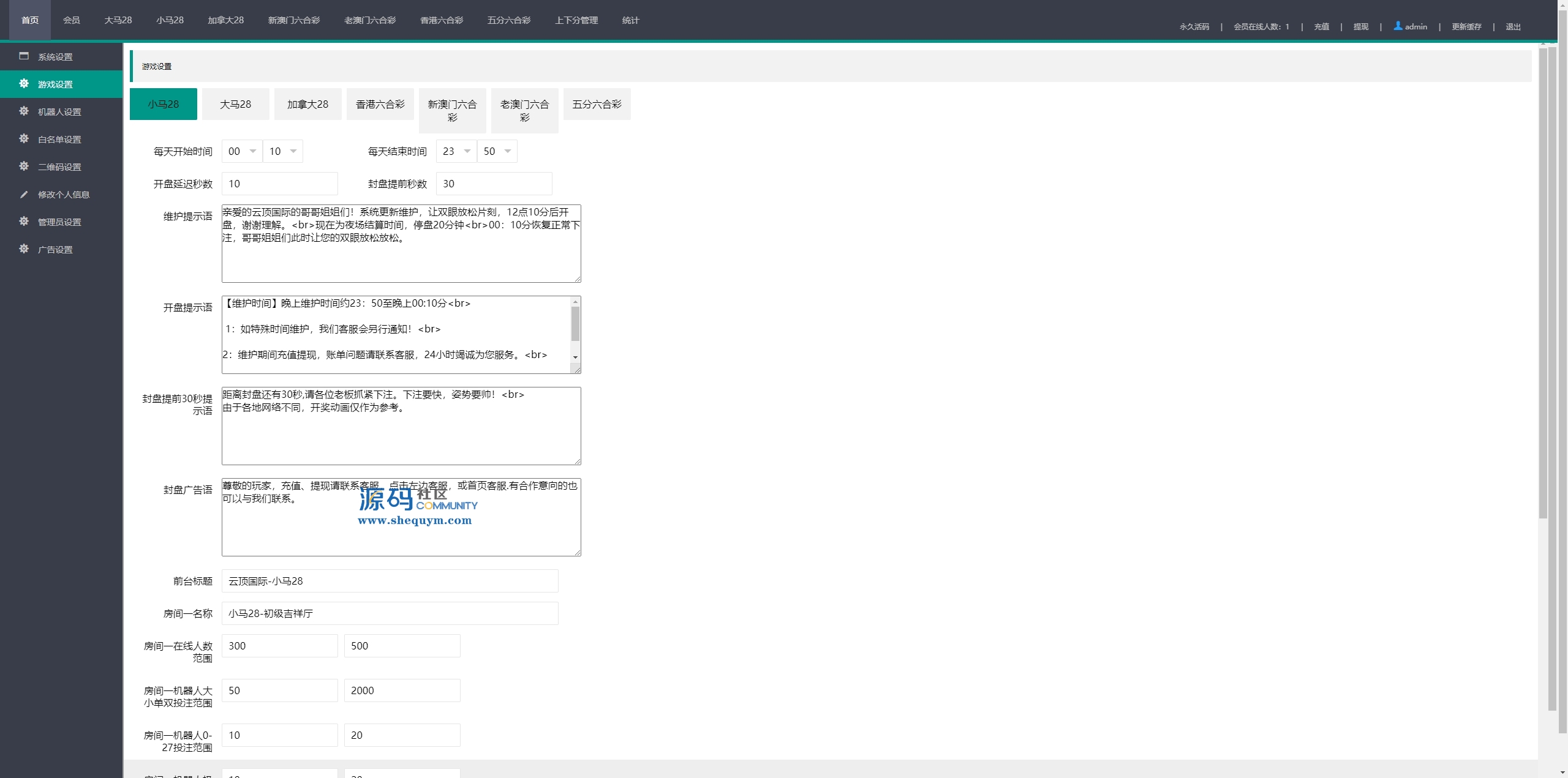This screenshot has width=1568, height=778.
Task: Open 加拿大28 in the top navigation
Action: 226,20
